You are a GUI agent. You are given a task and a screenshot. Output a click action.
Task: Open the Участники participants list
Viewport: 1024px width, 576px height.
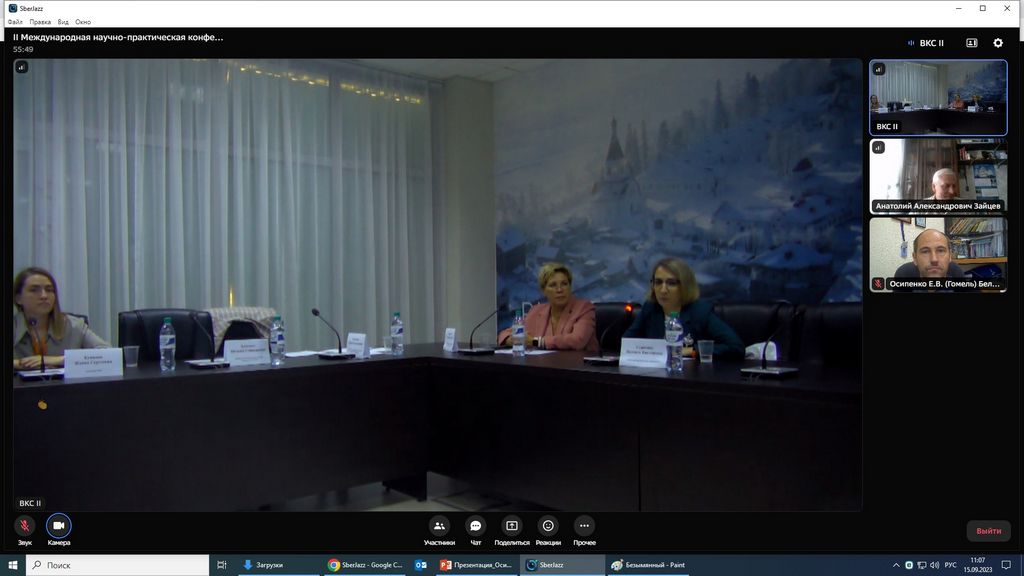pyautogui.click(x=439, y=526)
